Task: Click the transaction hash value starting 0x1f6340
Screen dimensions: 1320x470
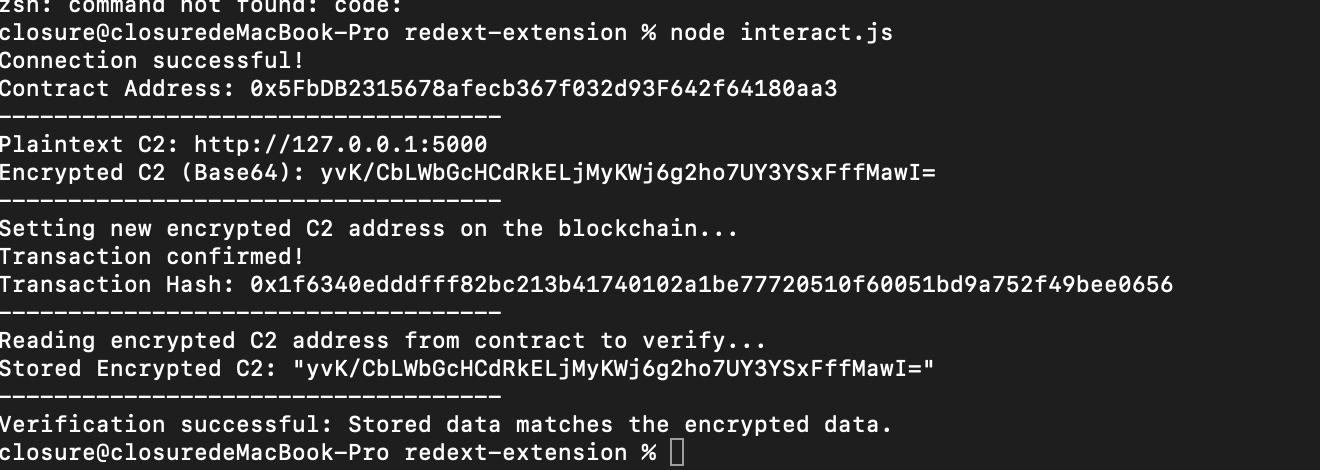Action: pos(711,285)
